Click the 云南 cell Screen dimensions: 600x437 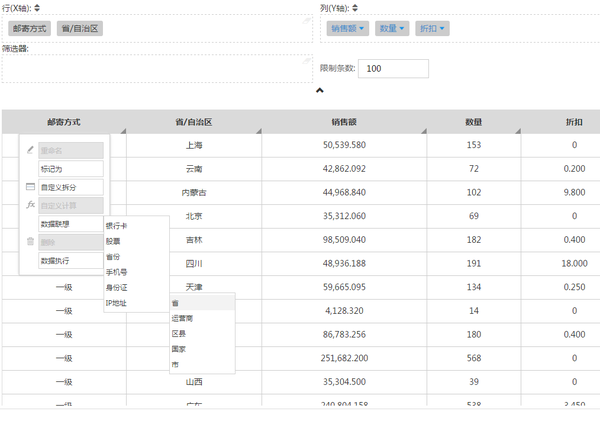tap(194, 169)
